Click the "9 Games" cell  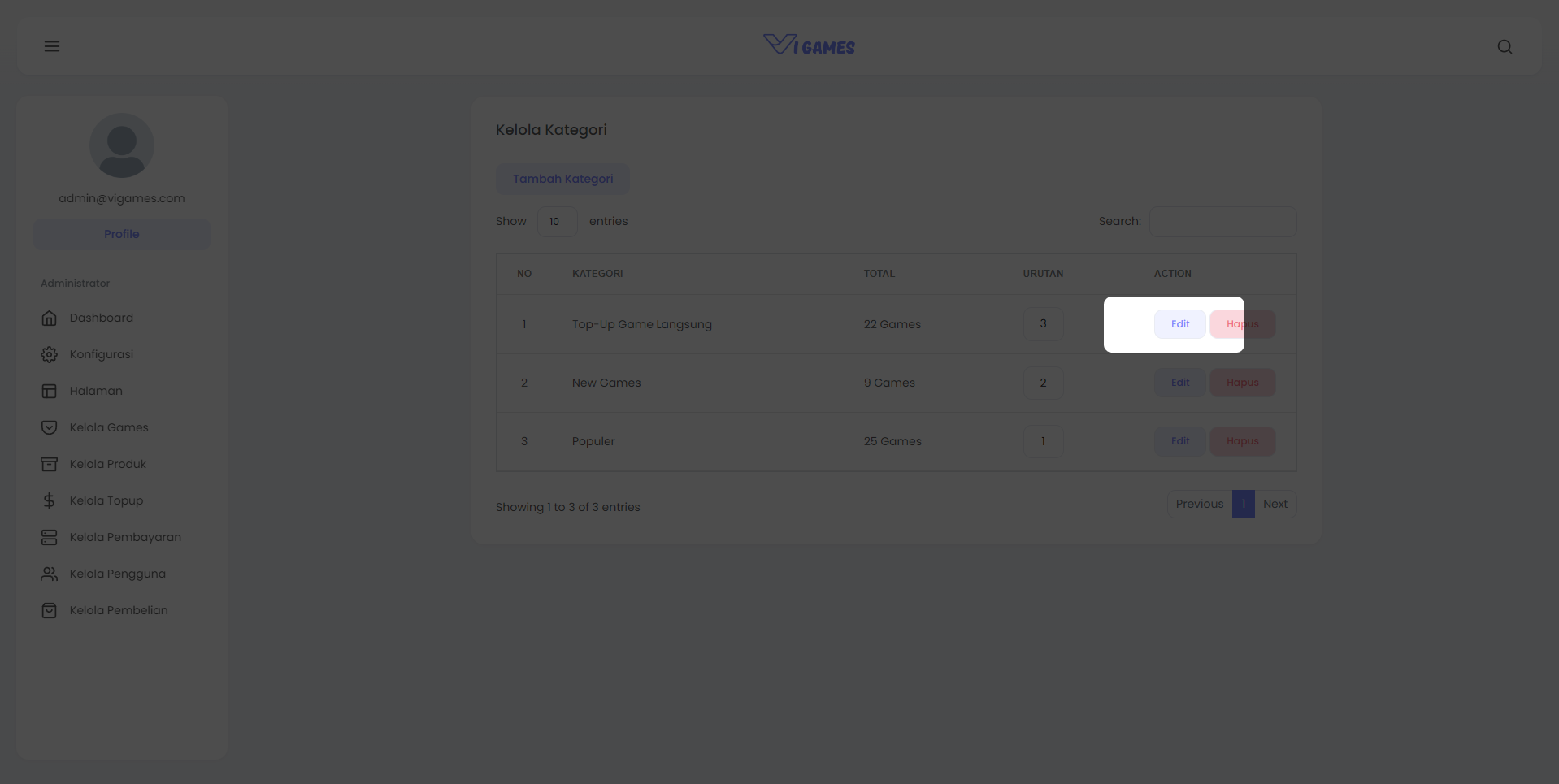[x=889, y=383]
